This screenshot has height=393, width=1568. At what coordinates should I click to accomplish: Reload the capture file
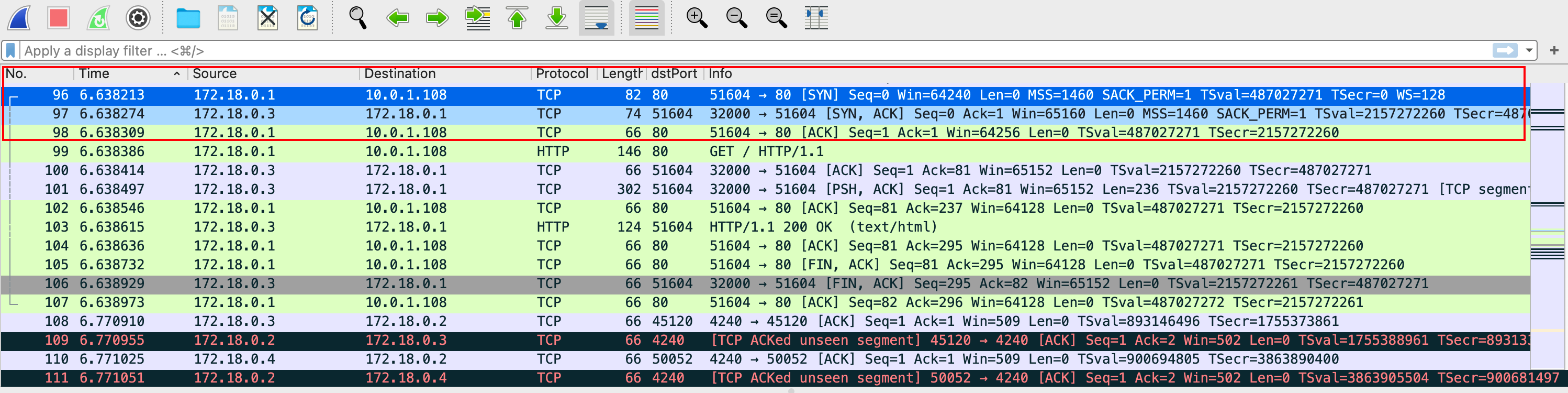(307, 18)
